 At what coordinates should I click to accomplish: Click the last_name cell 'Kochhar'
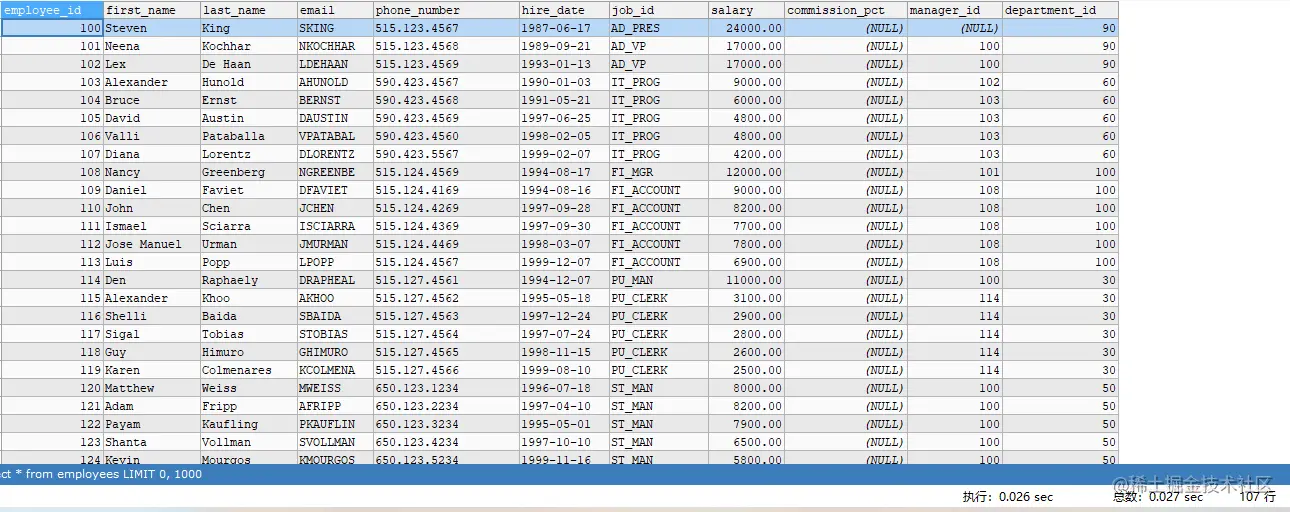248,46
